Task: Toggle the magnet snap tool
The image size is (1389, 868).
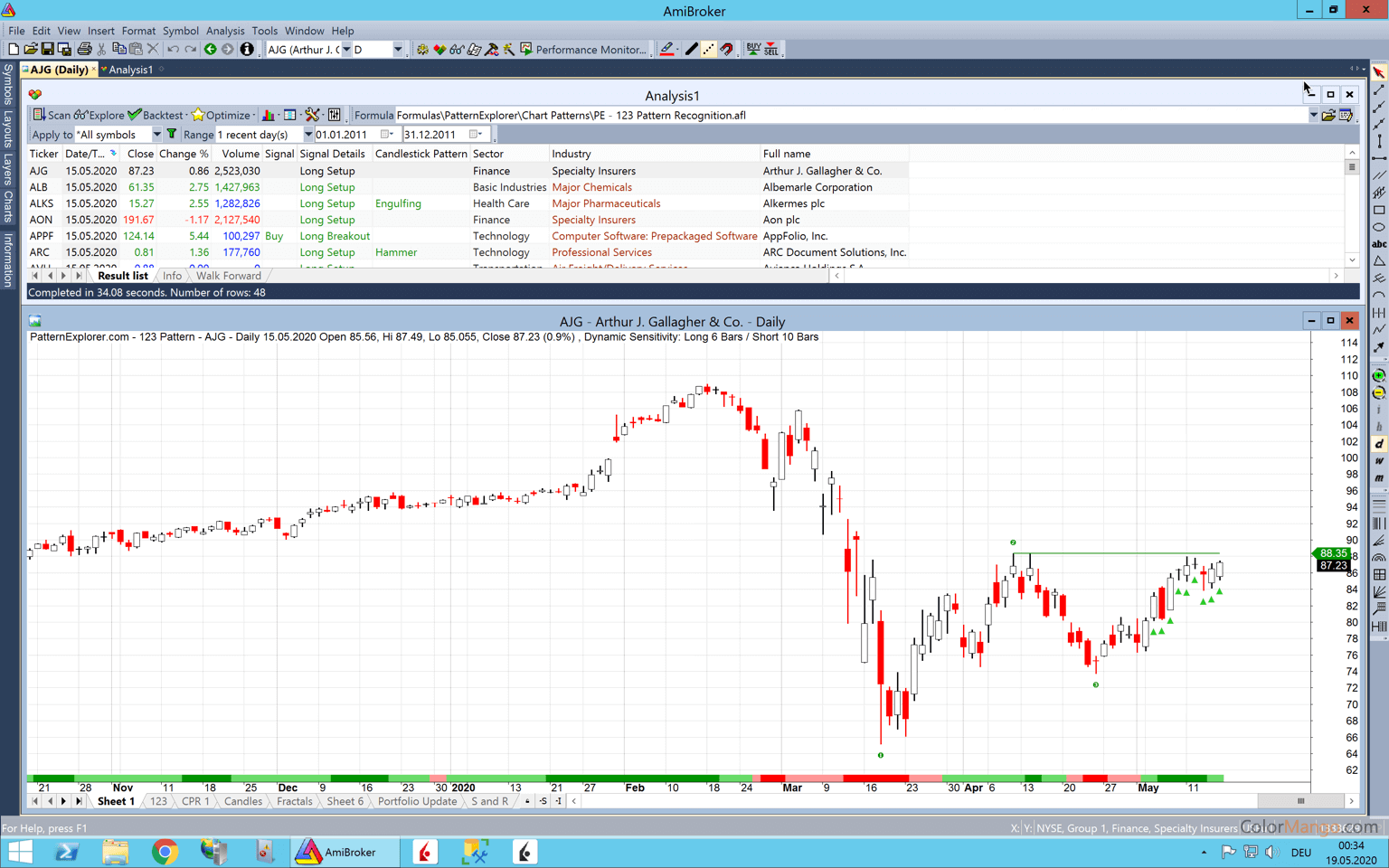Action: (727, 50)
